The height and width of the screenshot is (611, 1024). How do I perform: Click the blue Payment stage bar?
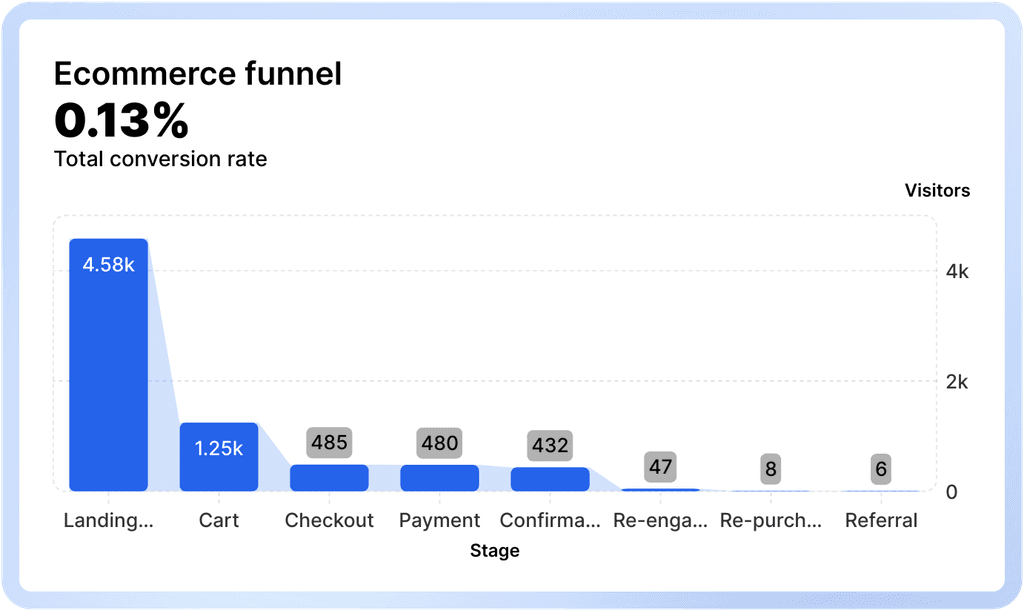[x=440, y=478]
